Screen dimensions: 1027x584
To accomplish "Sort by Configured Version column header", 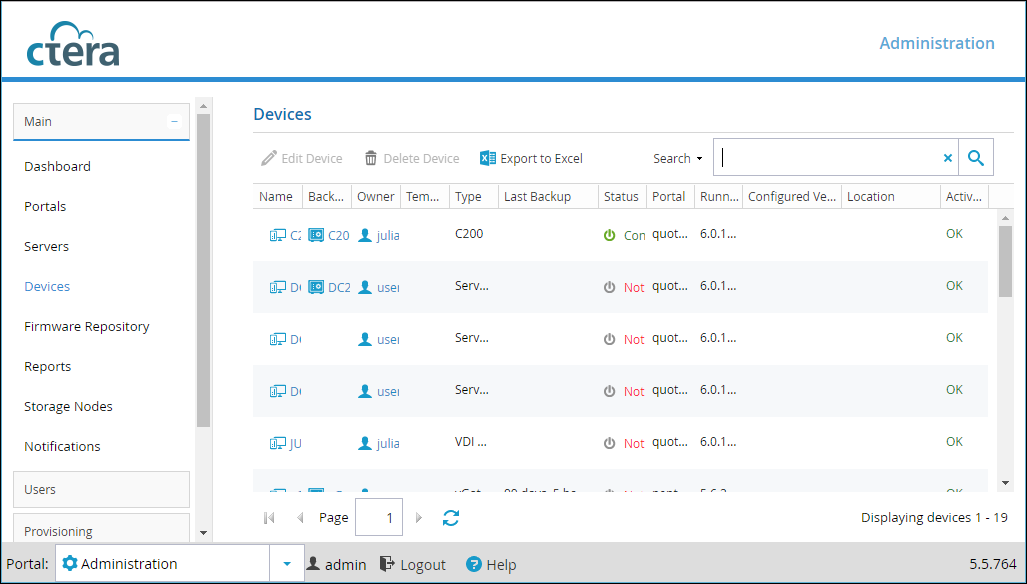I will [792, 196].
